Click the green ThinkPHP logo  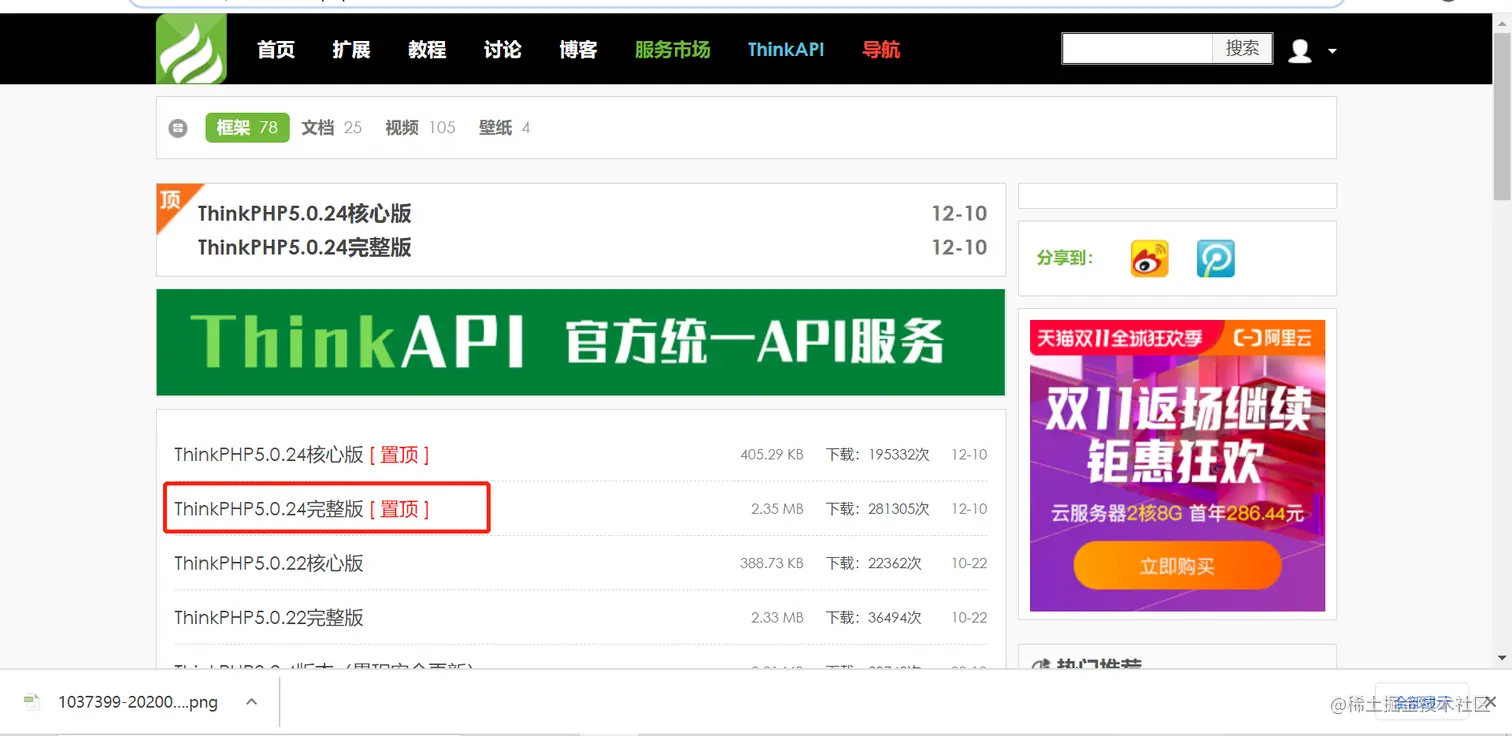[191, 49]
